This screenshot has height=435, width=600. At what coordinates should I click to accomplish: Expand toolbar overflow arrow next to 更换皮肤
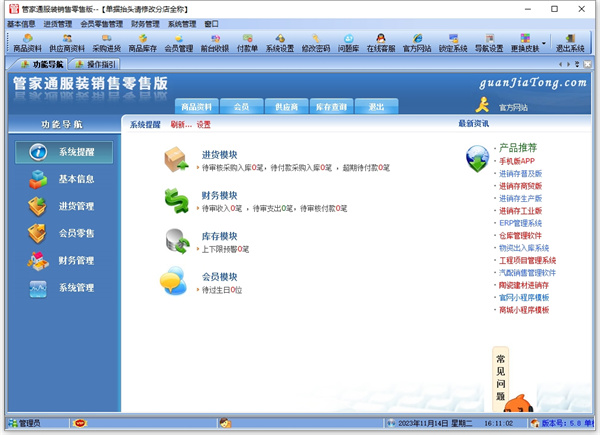(x=544, y=43)
